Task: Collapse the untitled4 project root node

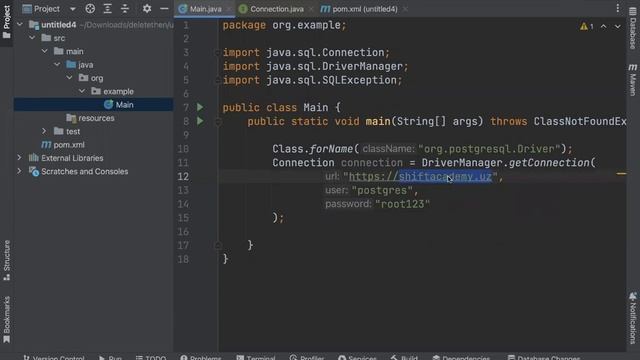Action: pyautogui.click(x=20, y=24)
